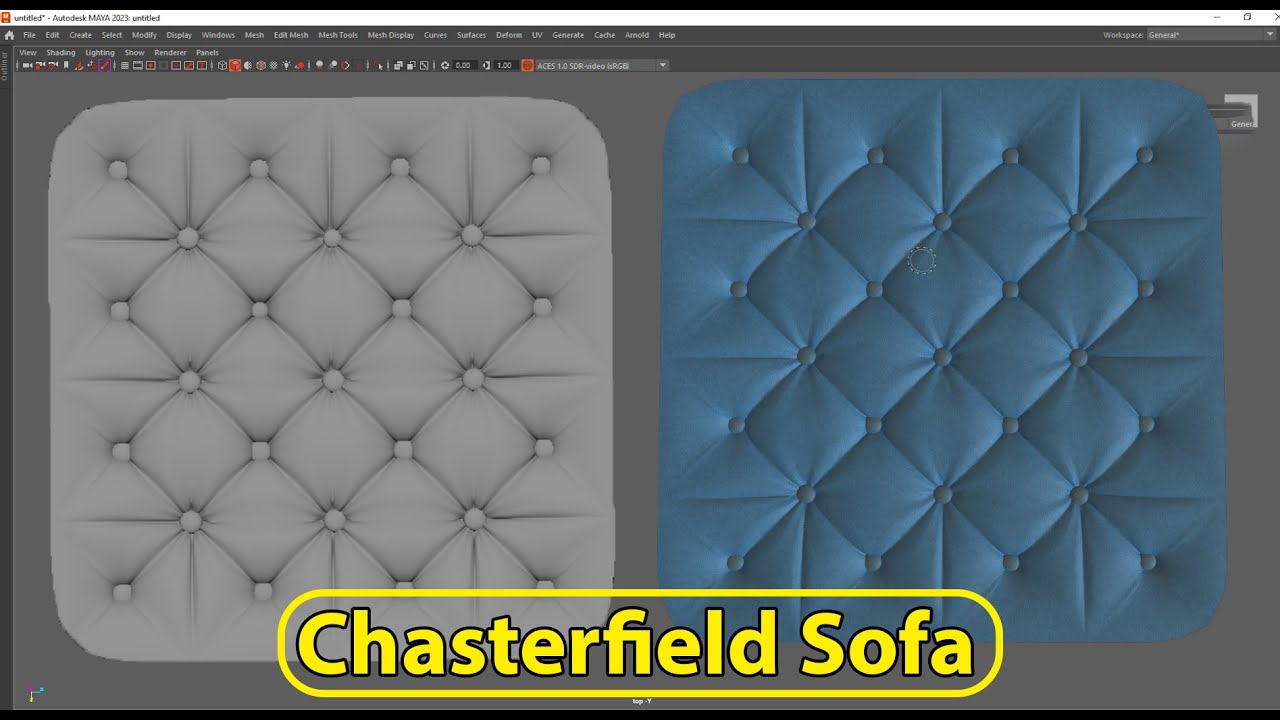Enable Wireframe shading icon

222,65
